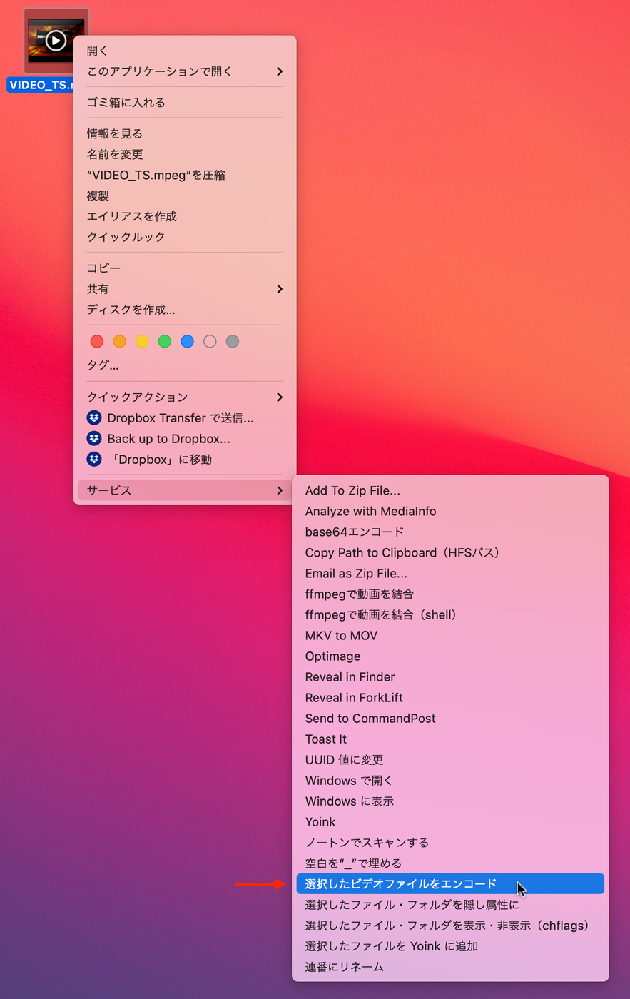Screen dimensions: 630x999
Task: Choose UUID 値に変更 service
Action: coord(450,759)
